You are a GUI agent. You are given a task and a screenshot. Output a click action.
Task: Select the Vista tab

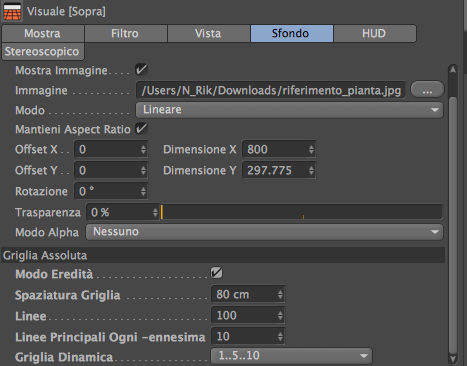coord(208,33)
